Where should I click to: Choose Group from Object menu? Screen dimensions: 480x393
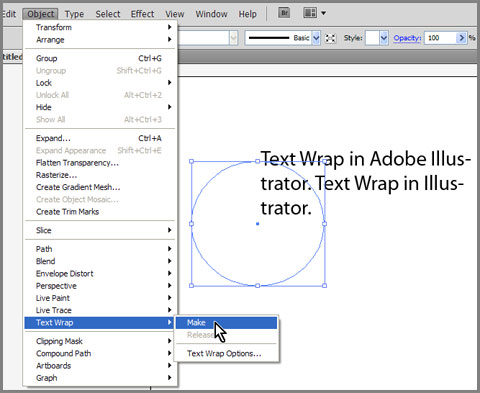[x=100, y=58]
